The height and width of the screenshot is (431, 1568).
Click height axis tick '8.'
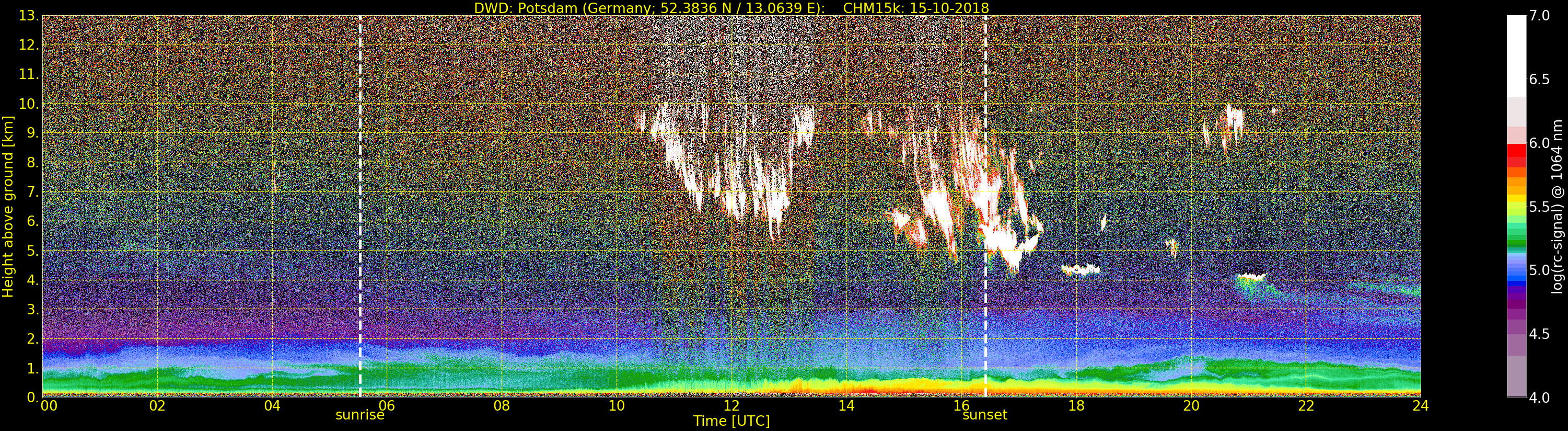(x=33, y=162)
